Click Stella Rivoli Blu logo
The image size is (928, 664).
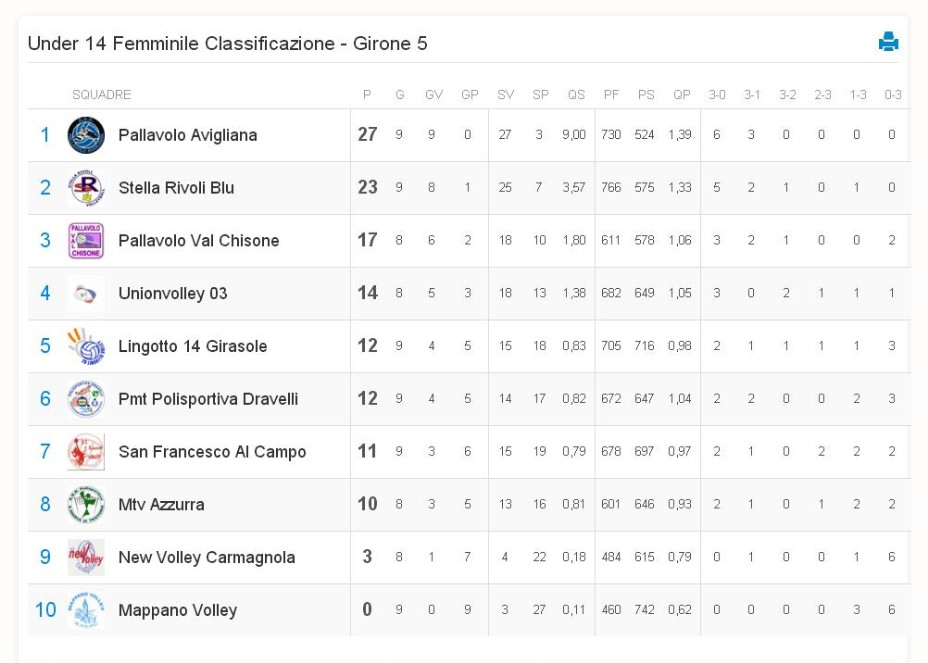click(86, 188)
